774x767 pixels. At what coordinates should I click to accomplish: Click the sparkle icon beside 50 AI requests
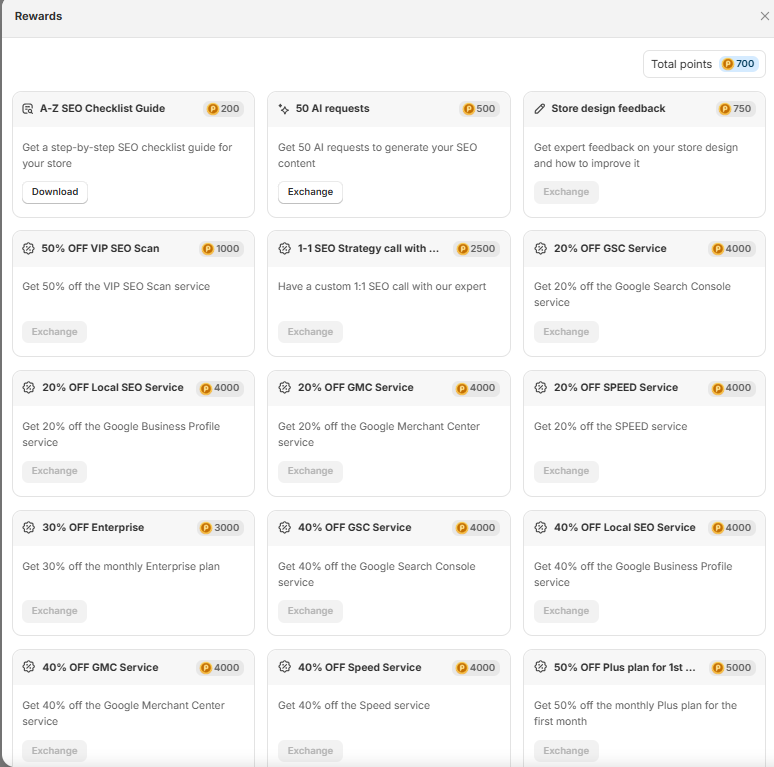click(x=284, y=108)
